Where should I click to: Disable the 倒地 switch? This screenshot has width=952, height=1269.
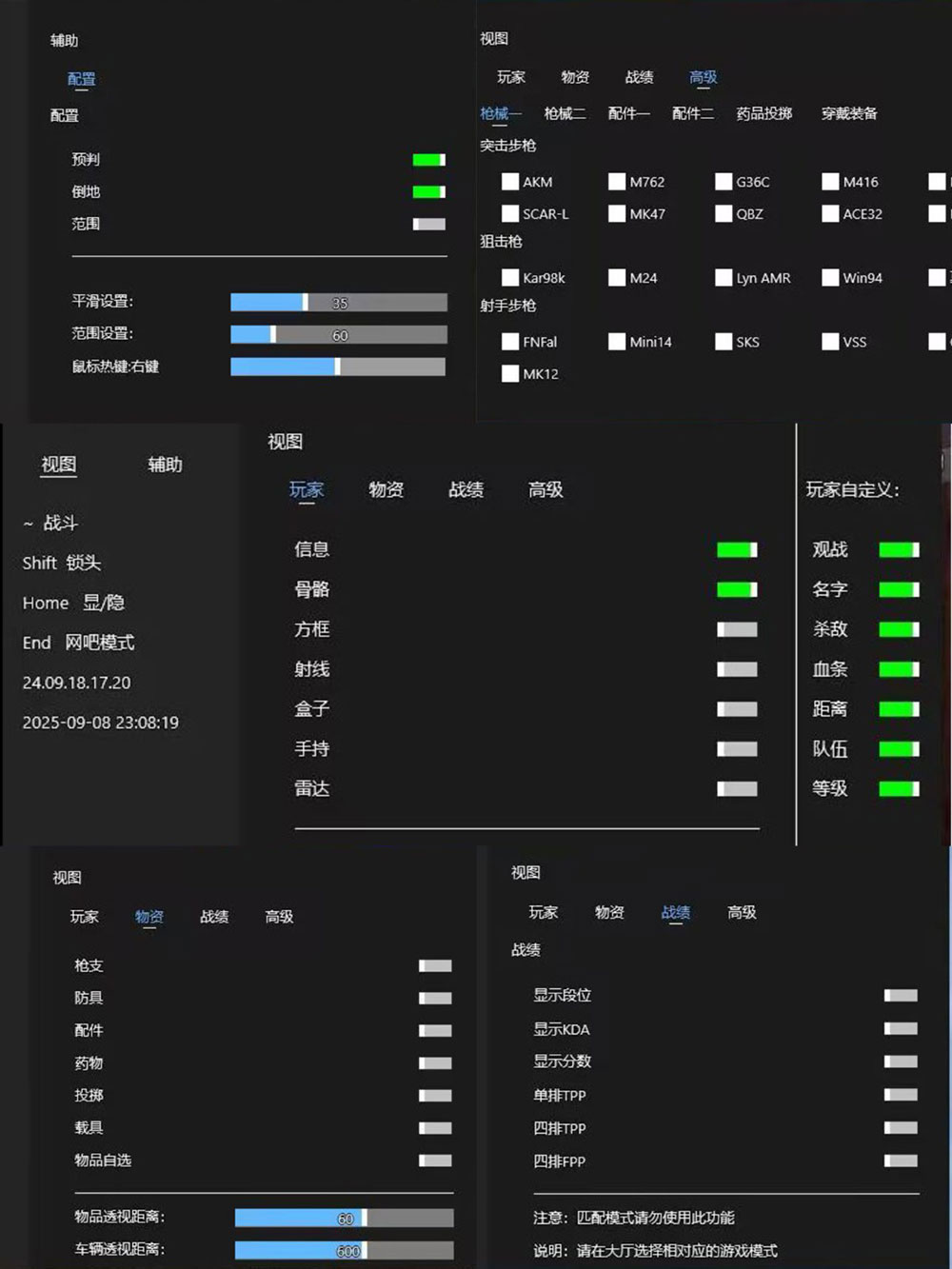click(x=428, y=192)
